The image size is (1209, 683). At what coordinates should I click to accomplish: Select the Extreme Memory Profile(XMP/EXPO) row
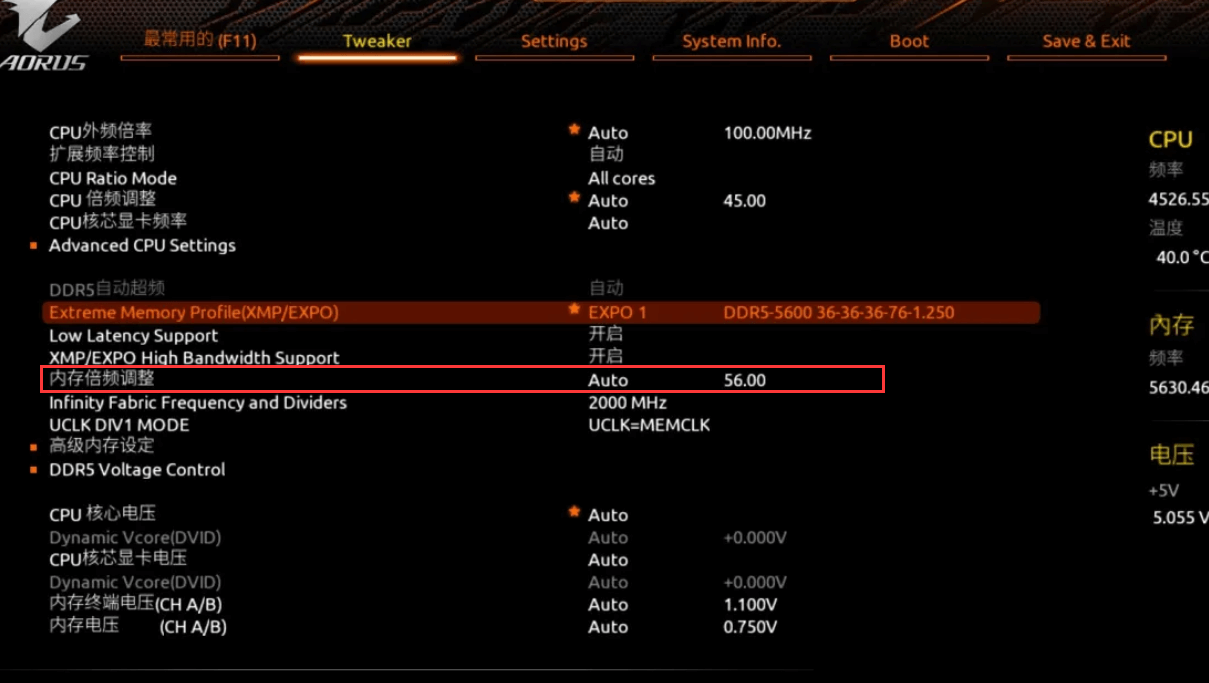(194, 312)
